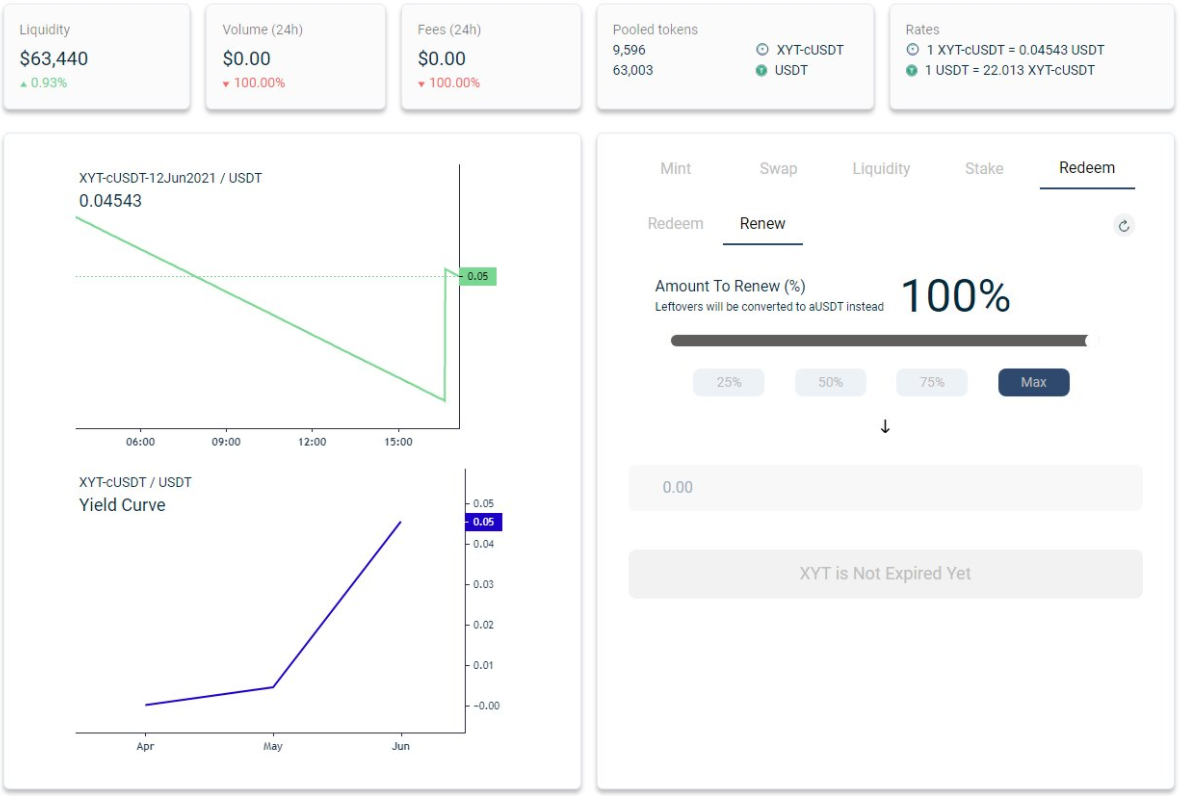Go to the Stake tab
The width and height of the screenshot is (1180, 796).
pyautogui.click(x=984, y=168)
